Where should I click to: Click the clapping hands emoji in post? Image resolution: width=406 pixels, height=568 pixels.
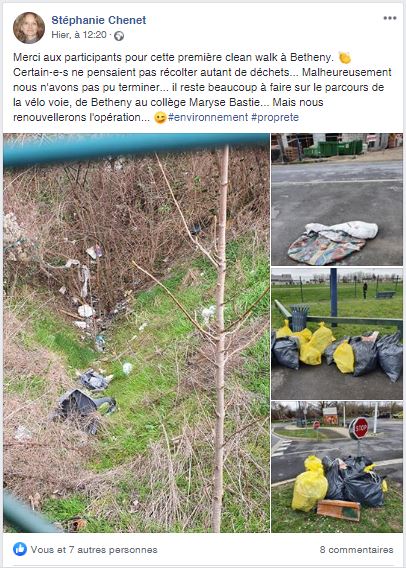click(x=345, y=58)
